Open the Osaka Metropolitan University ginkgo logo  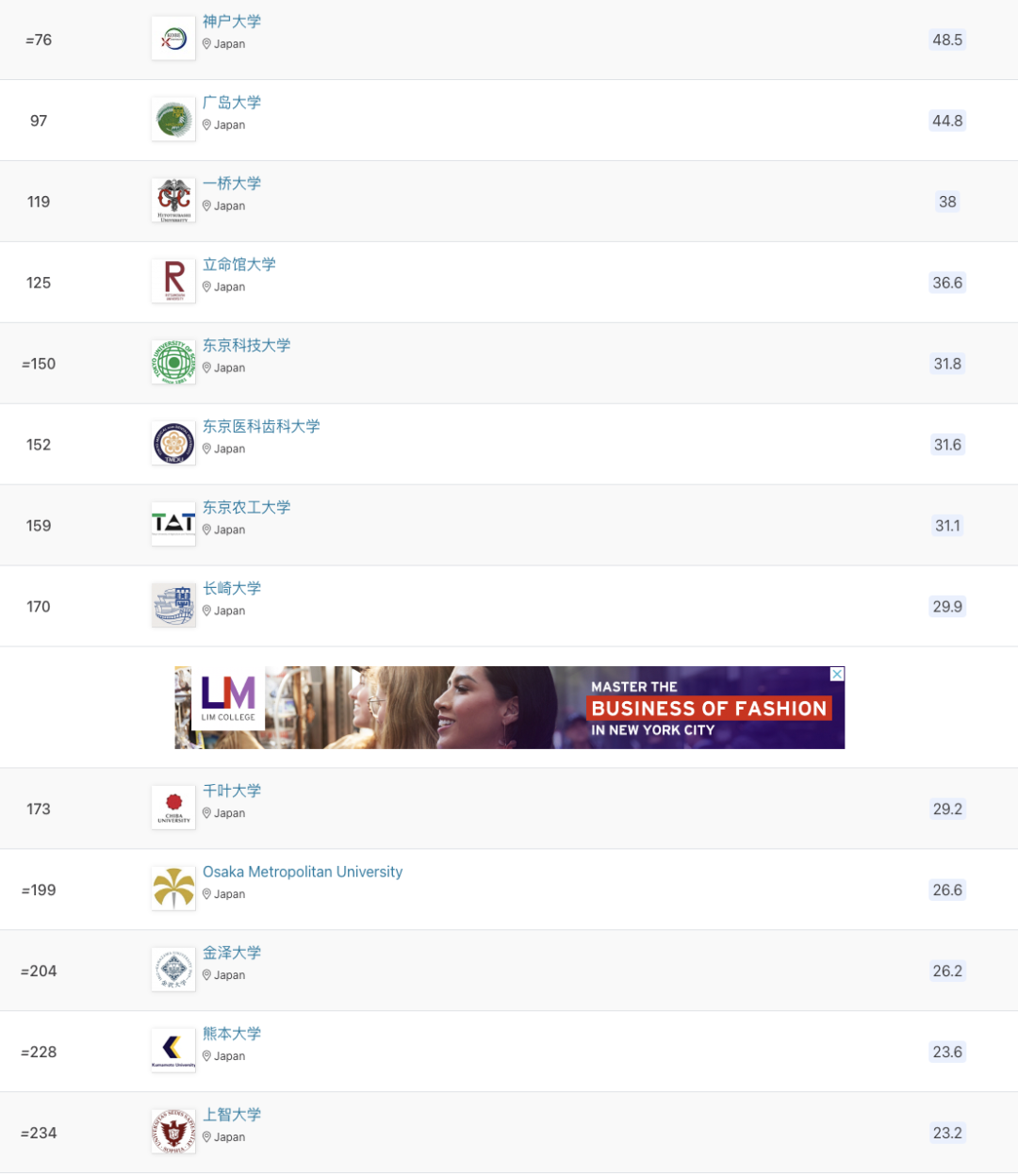tap(173, 890)
